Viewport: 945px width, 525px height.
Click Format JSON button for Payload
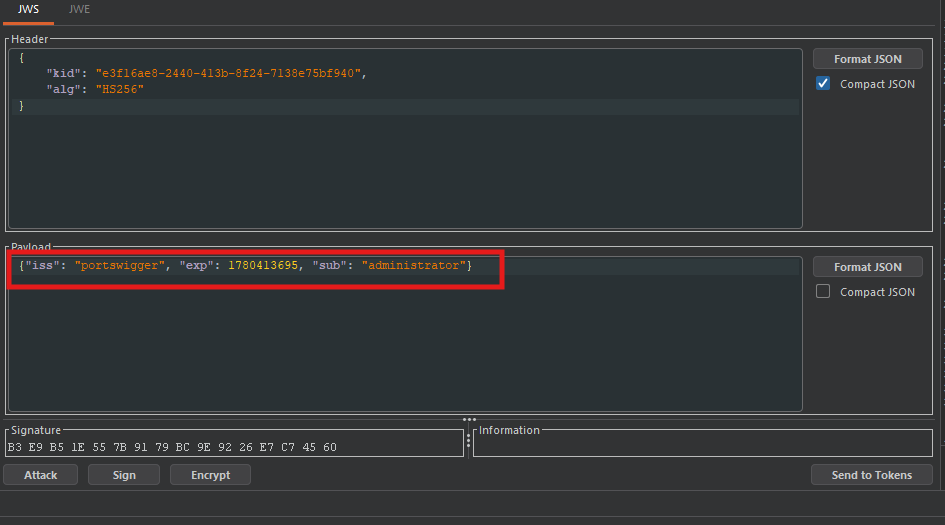point(867,267)
